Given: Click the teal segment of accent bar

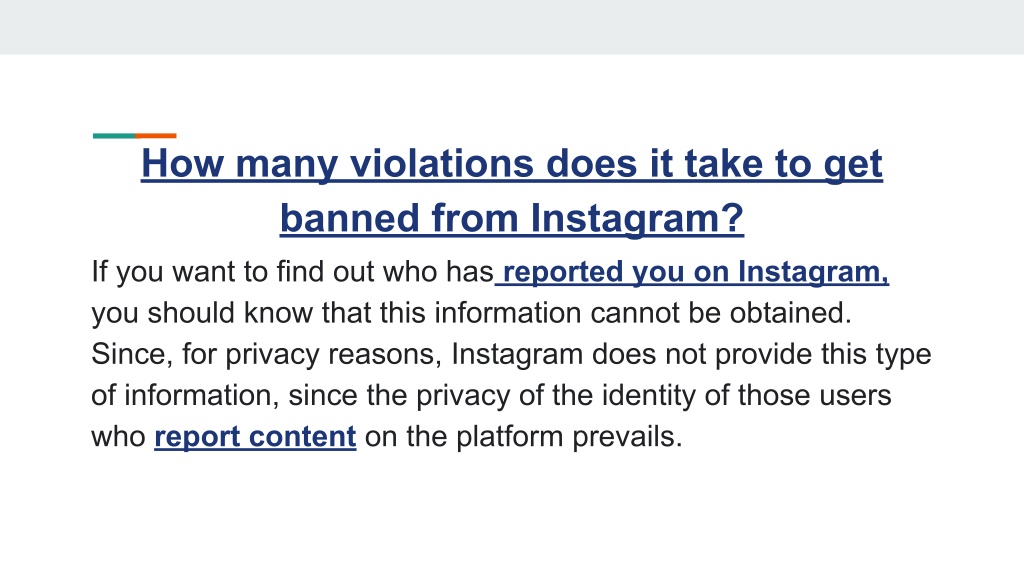Looking at the screenshot, I should 114,136.
